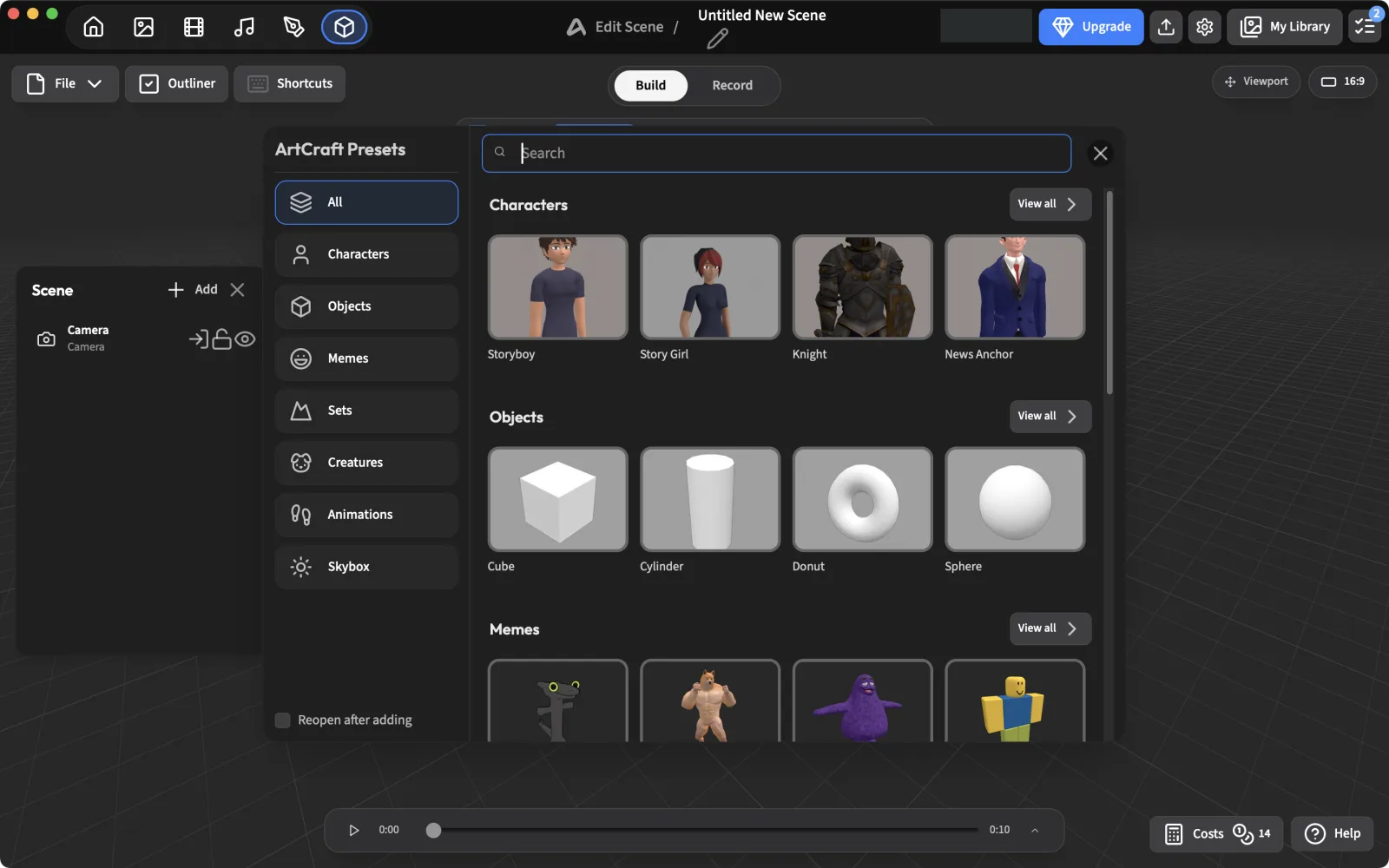Open the 16:9 aspect ratio selector
This screenshot has width=1389, height=868.
click(x=1342, y=82)
